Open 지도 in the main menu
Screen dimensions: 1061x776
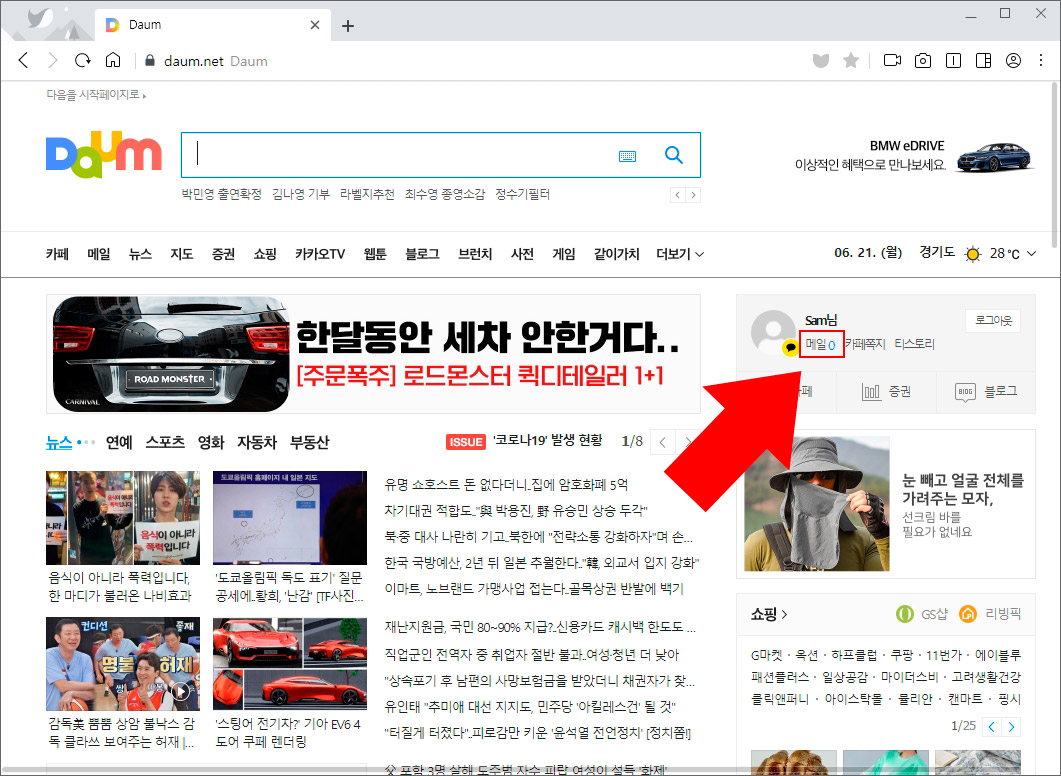(x=181, y=254)
